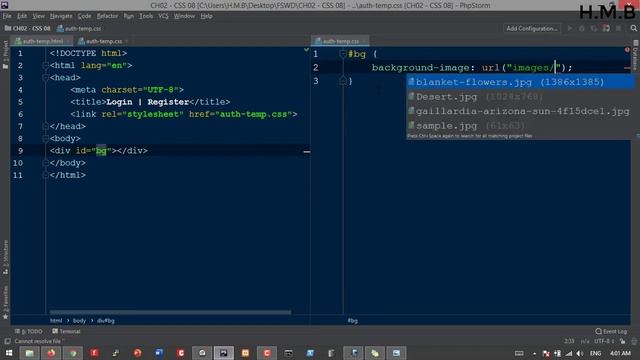
Task: Open the File menu
Action: click(x=7, y=16)
